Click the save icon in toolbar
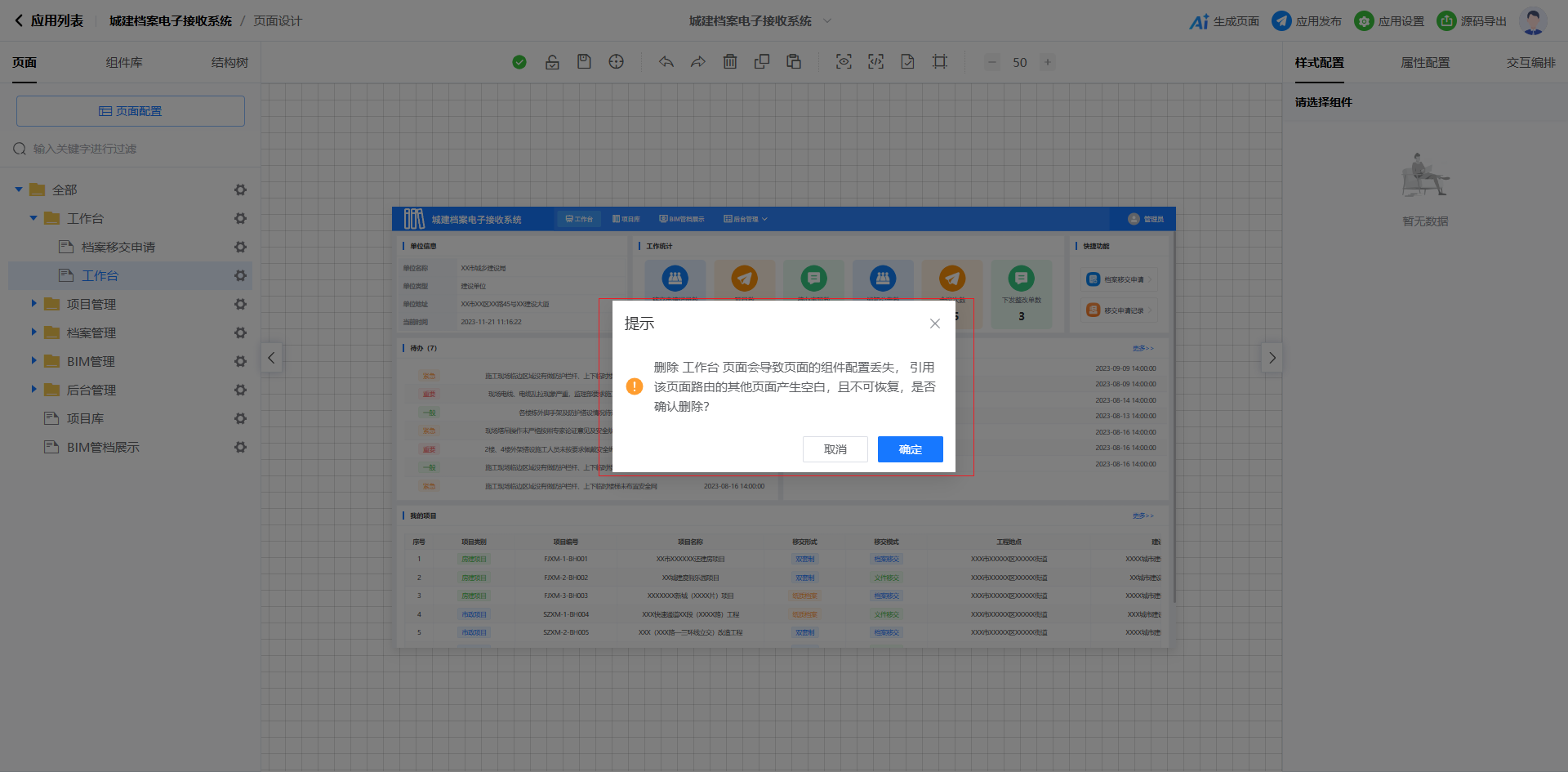The height and width of the screenshot is (772, 1568). 584,62
